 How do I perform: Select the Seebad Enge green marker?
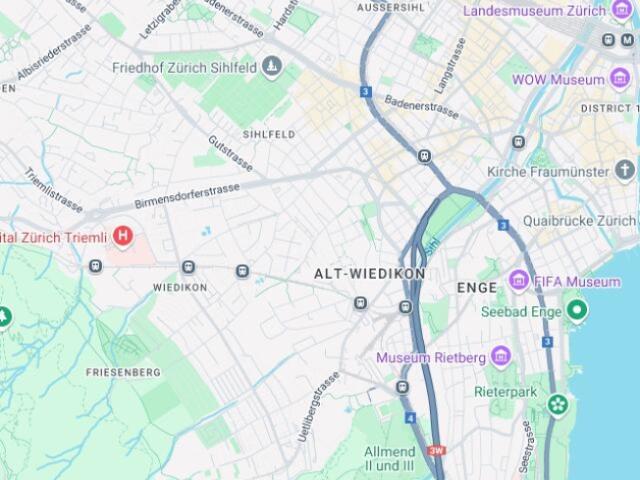577,311
